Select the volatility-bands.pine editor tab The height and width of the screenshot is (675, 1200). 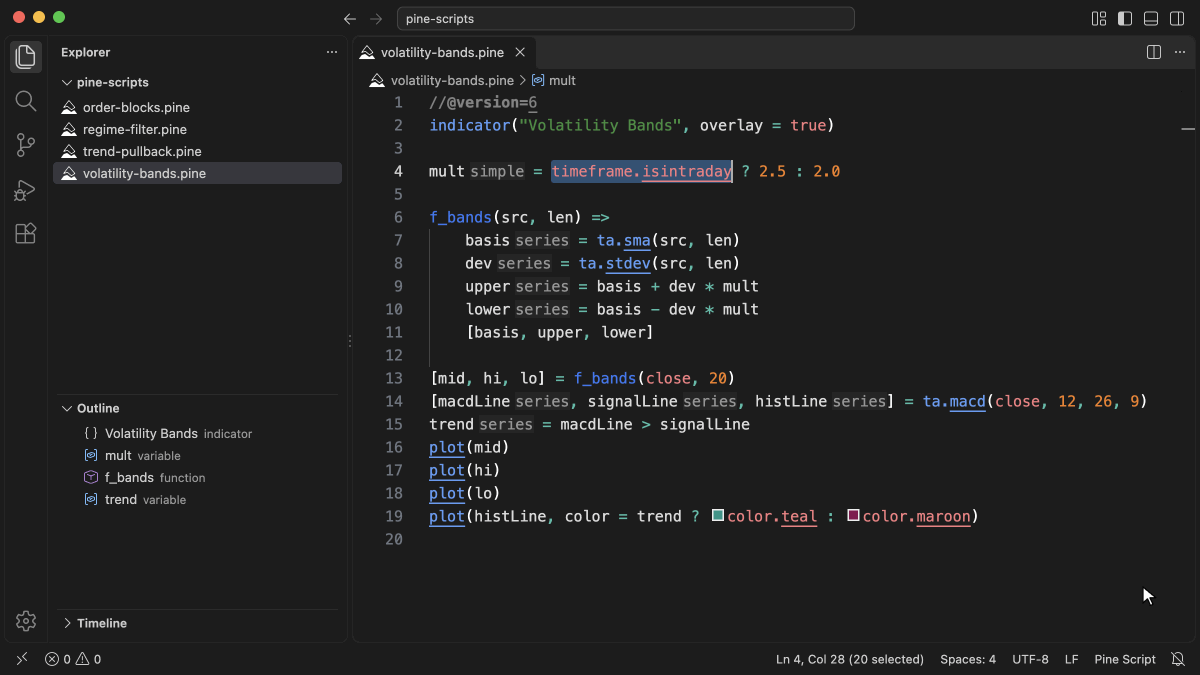click(443, 52)
